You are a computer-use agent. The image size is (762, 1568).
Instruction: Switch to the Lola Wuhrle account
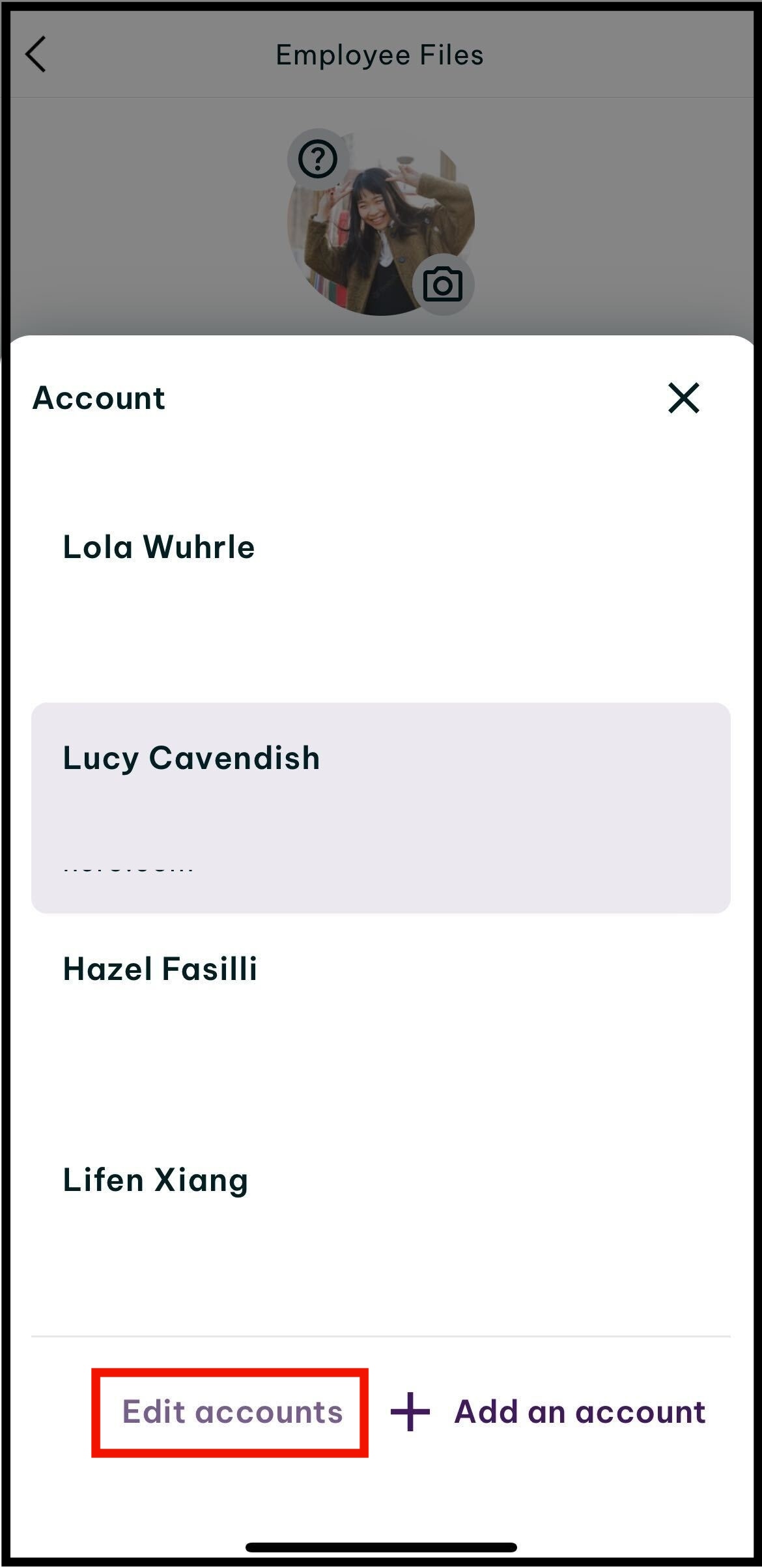tap(159, 547)
